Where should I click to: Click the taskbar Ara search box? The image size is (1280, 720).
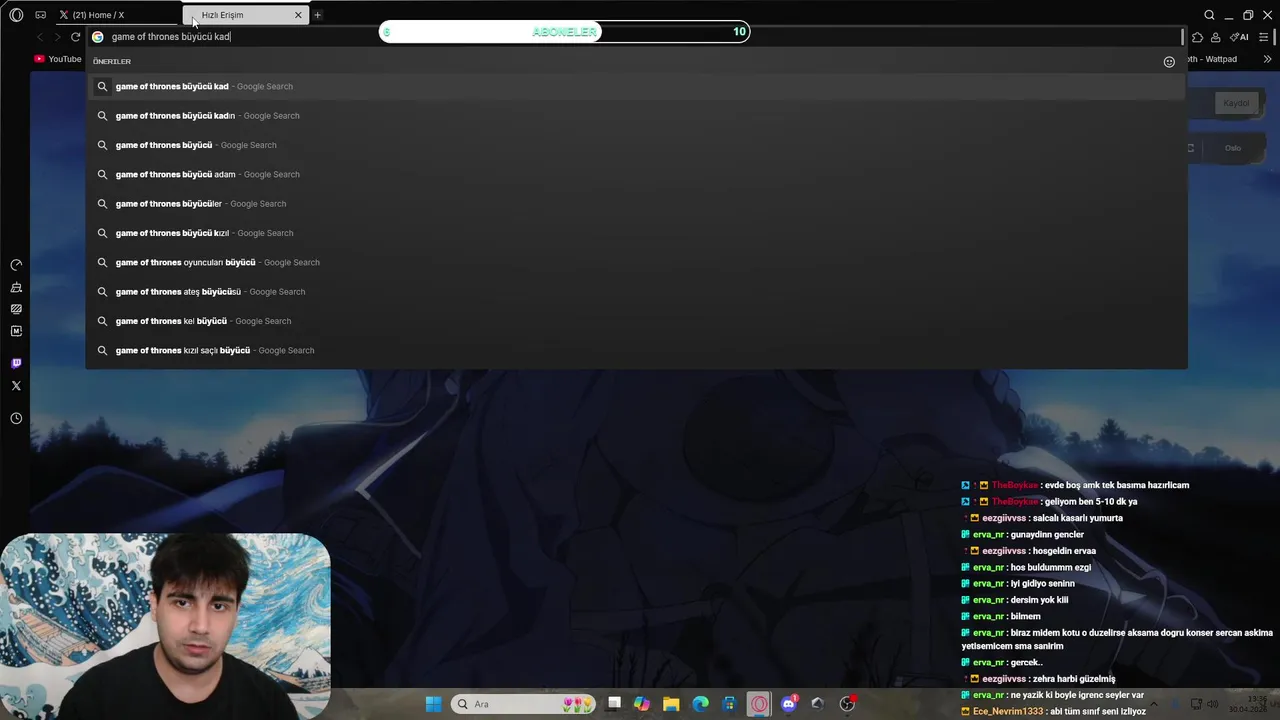tap(523, 704)
